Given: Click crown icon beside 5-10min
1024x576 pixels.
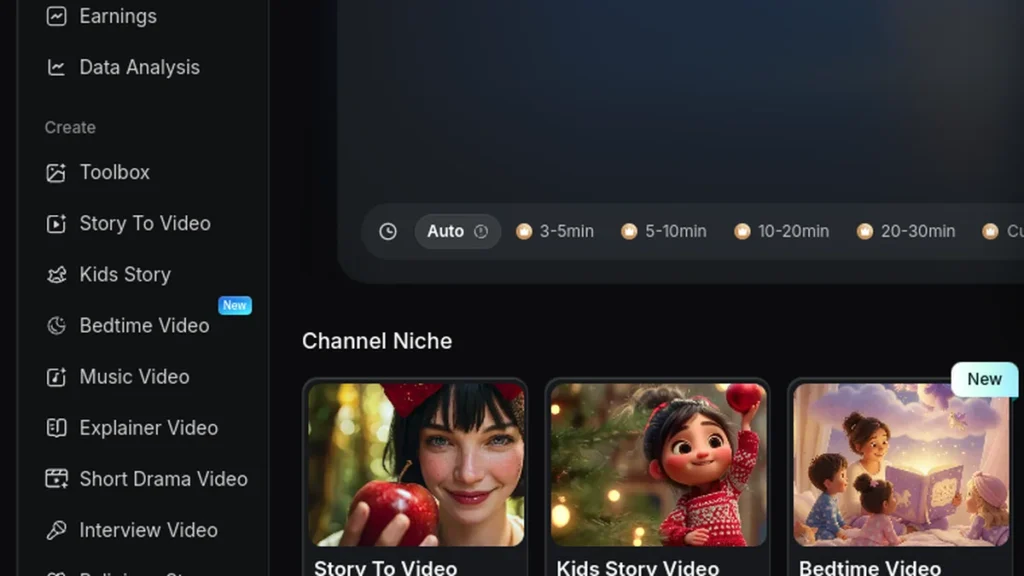Looking at the screenshot, I should [629, 231].
